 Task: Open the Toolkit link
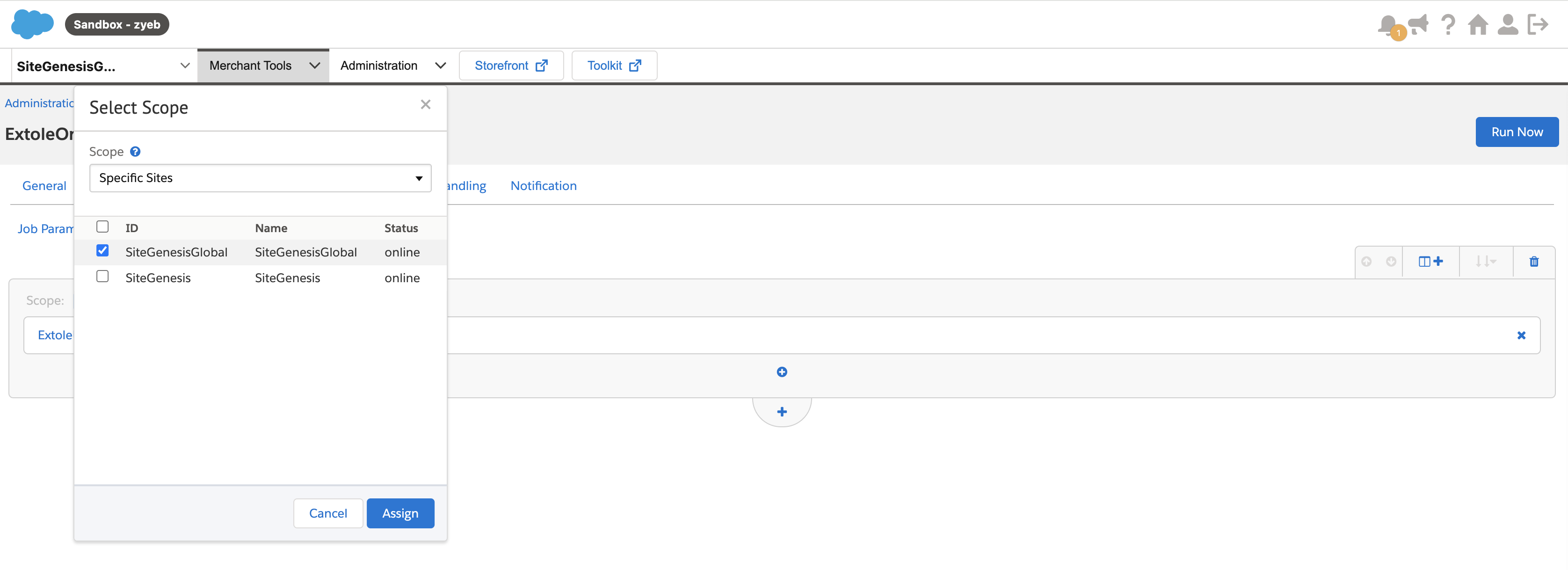tap(614, 66)
